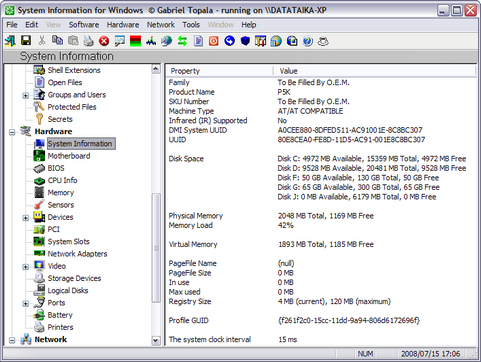Click the printer icon in toolbar
Viewport: 481px width, 362px height.
[x=88, y=41]
